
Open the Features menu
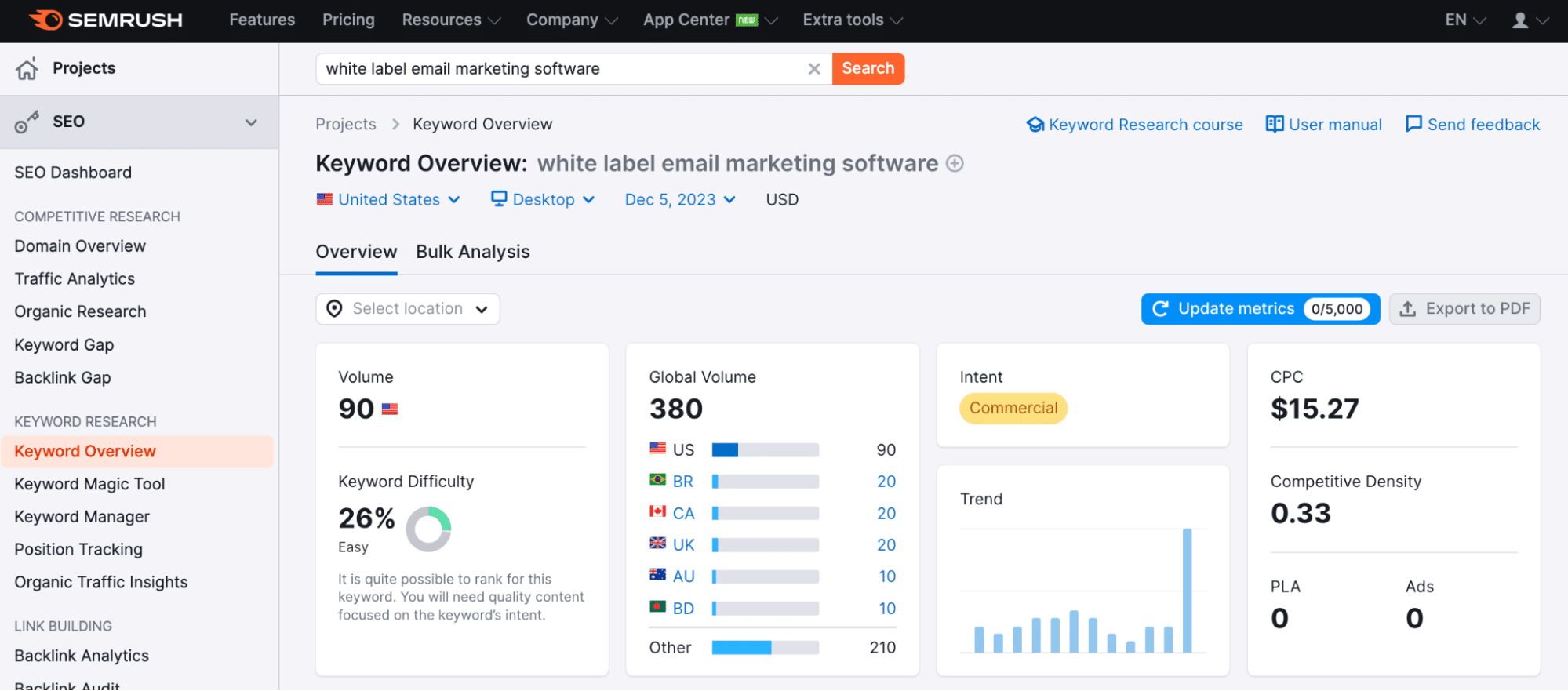(262, 20)
